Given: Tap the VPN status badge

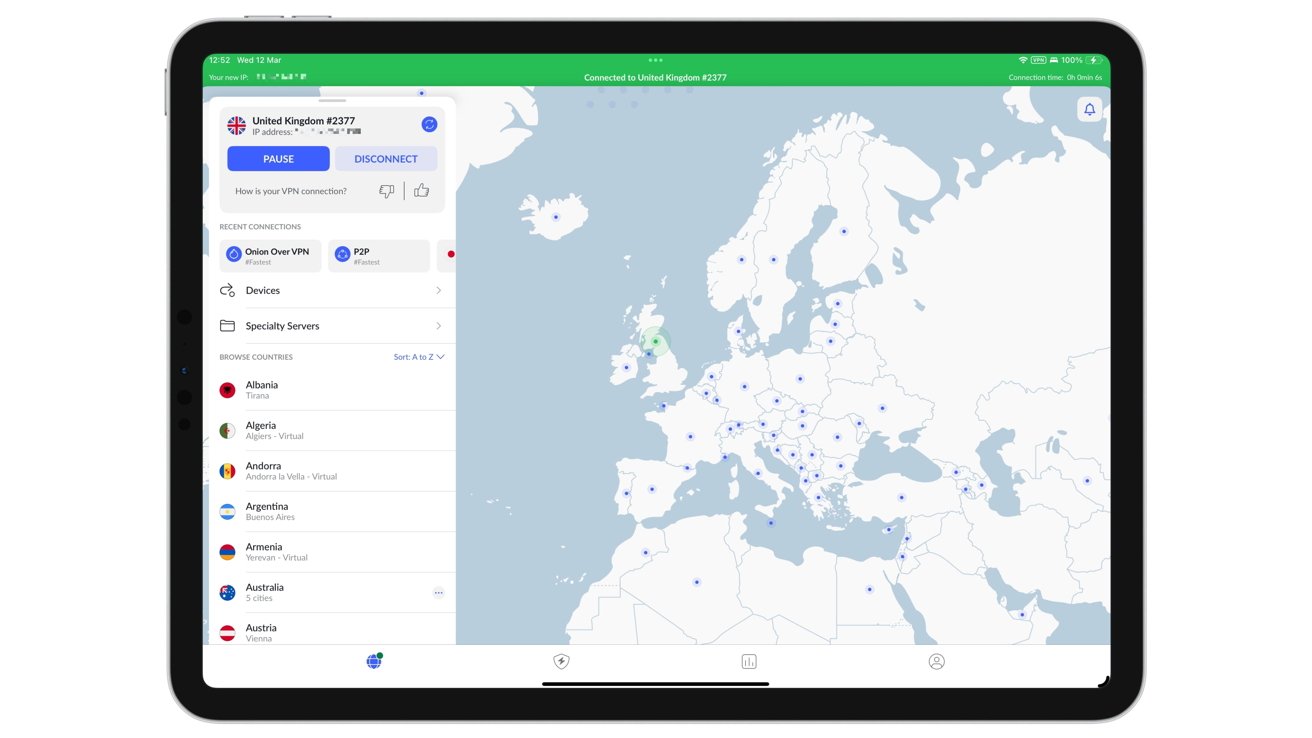Looking at the screenshot, I should pos(1038,60).
